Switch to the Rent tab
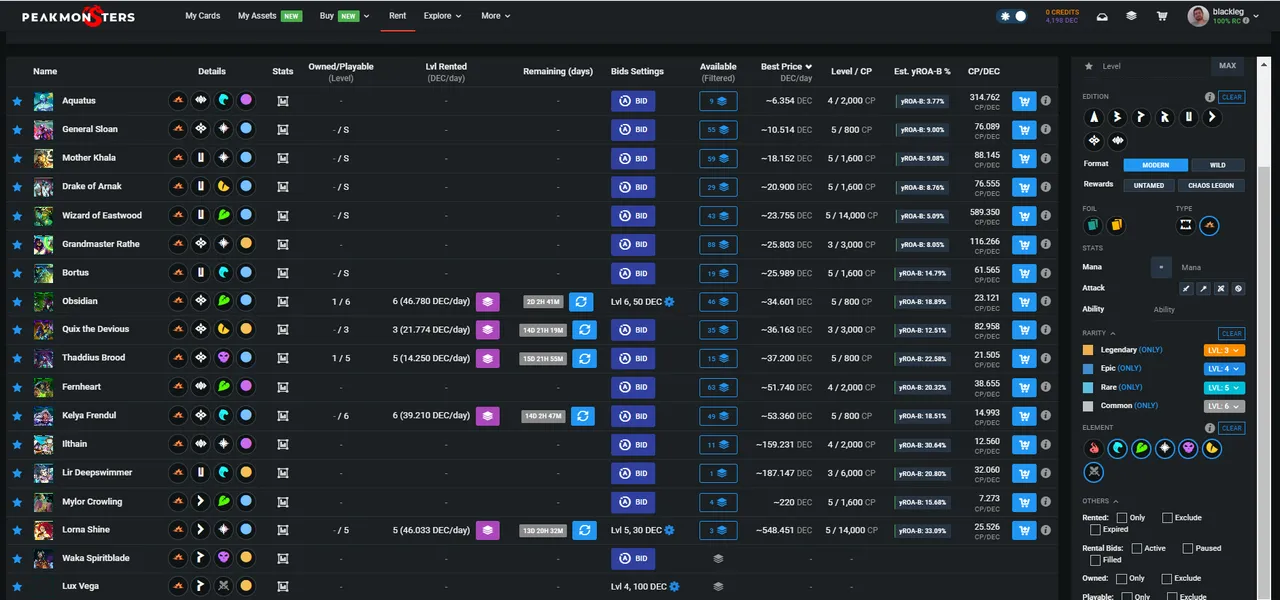This screenshot has width=1280, height=600. [398, 16]
